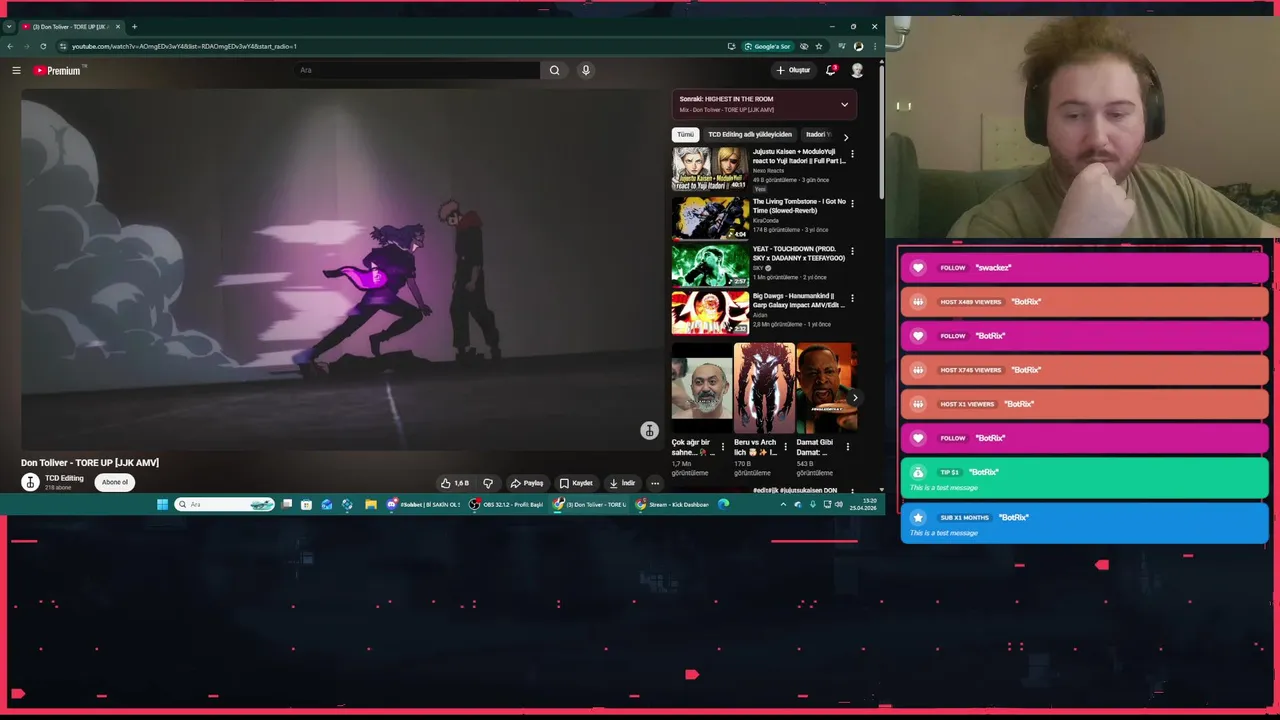Image resolution: width=1280 pixels, height=720 pixels.
Task: Open options menu for Living Tombstone video
Action: (x=852, y=205)
